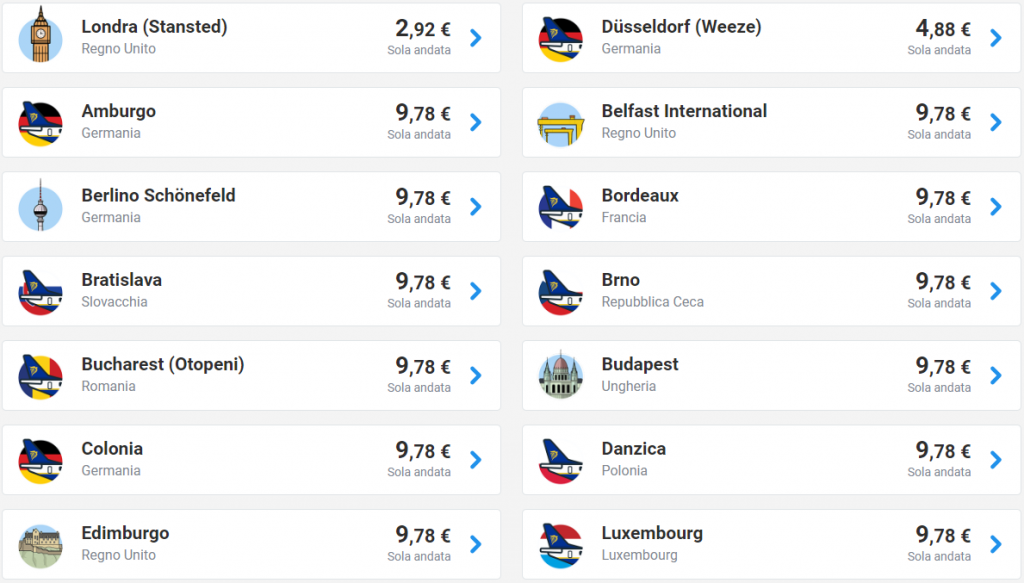Click the plane tail icon beside Amburgo
The image size is (1024, 583).
point(40,123)
